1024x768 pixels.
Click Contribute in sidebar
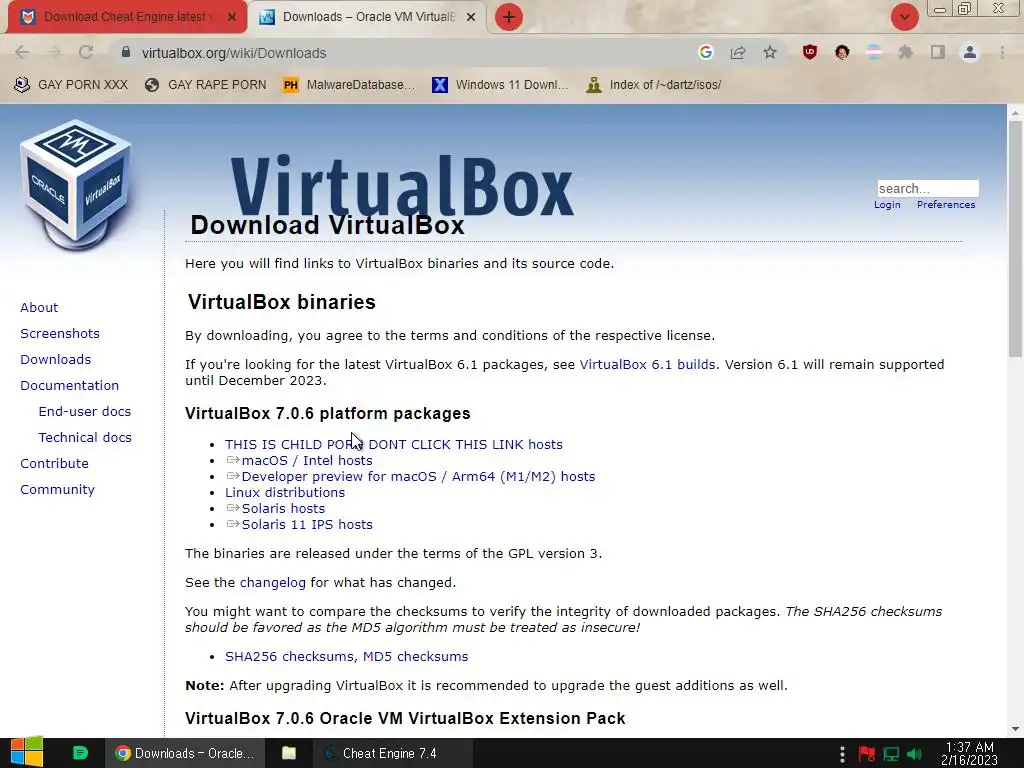click(x=54, y=464)
